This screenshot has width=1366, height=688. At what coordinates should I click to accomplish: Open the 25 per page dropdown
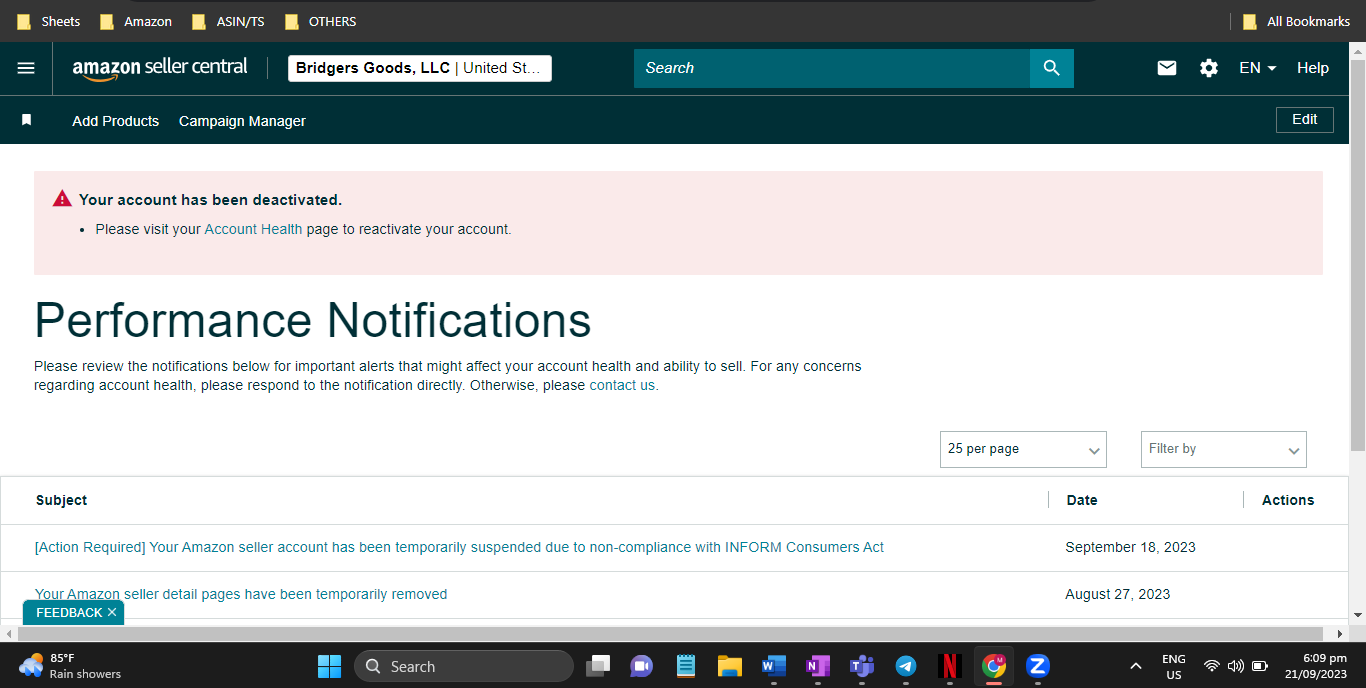pyautogui.click(x=1023, y=449)
